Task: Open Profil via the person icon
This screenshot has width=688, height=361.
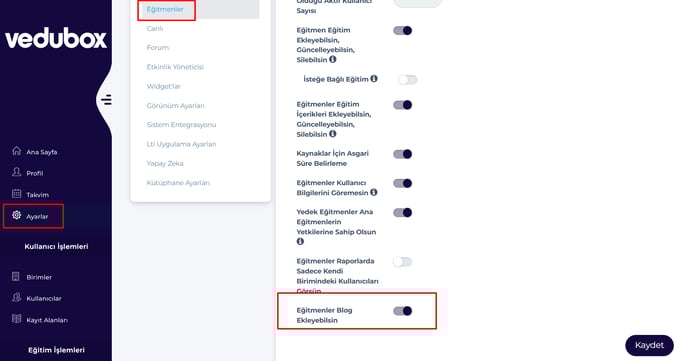Action: click(17, 172)
